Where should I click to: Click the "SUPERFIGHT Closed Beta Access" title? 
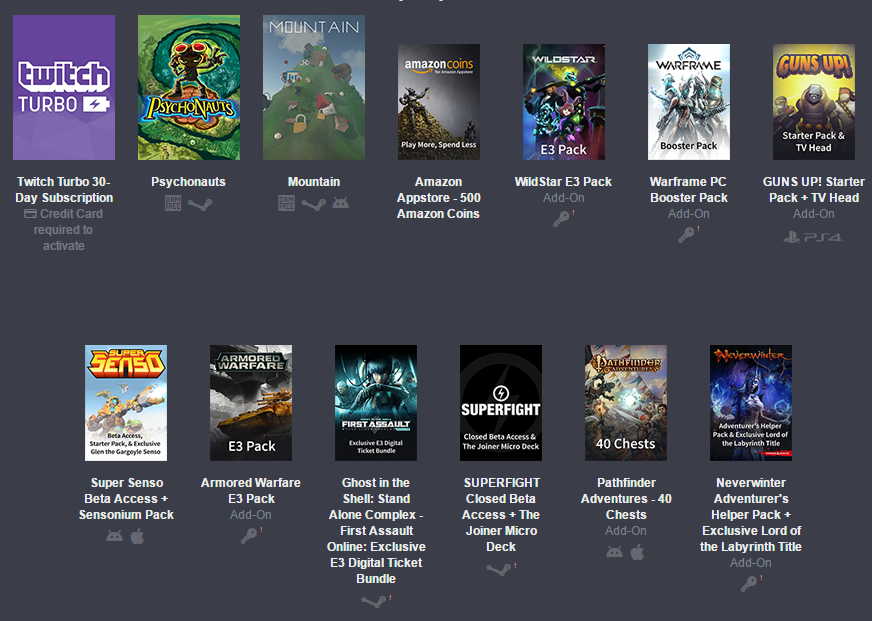click(x=501, y=514)
